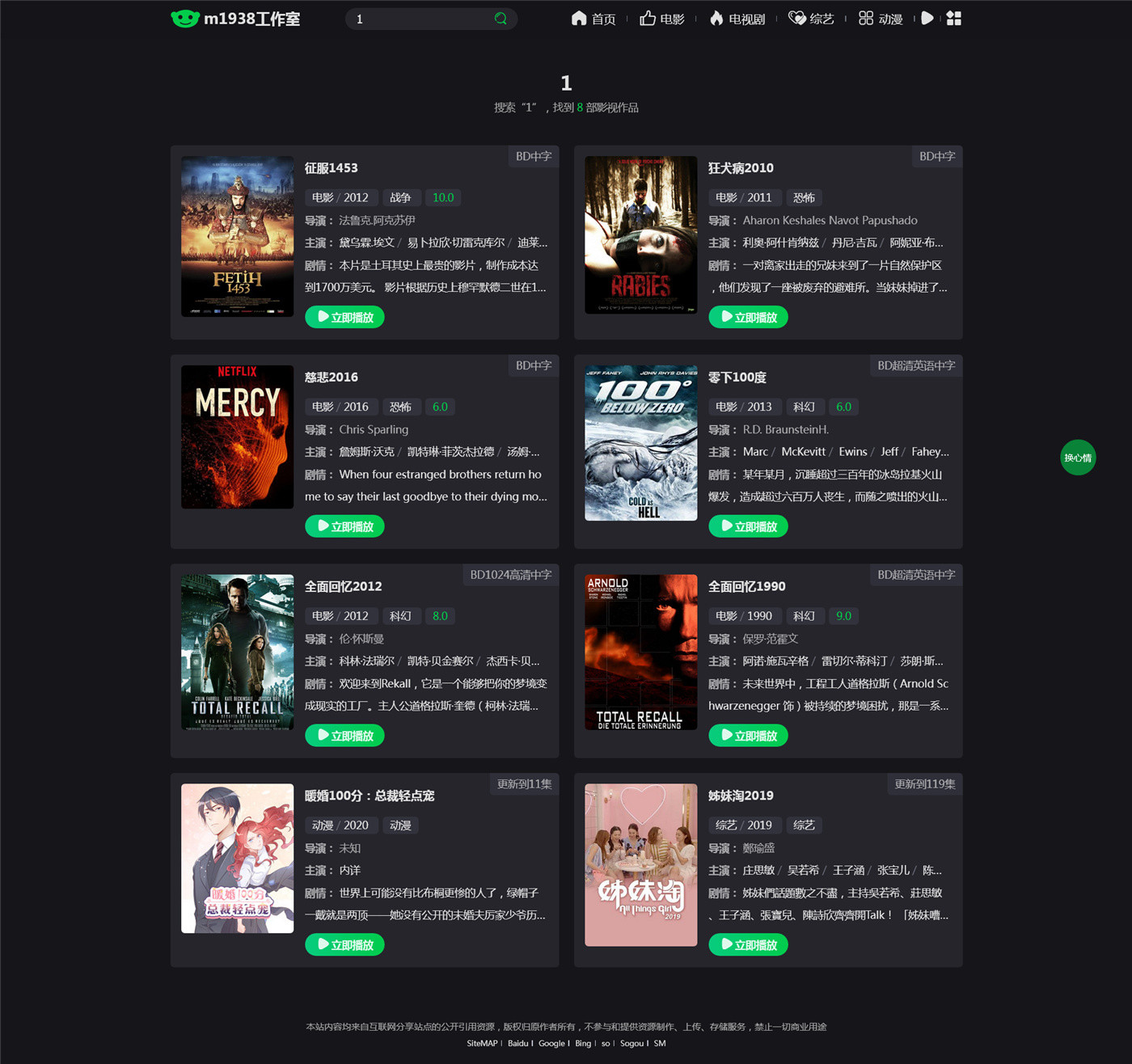Click 科幻 genre tag on 全面回忆1990

(x=804, y=616)
